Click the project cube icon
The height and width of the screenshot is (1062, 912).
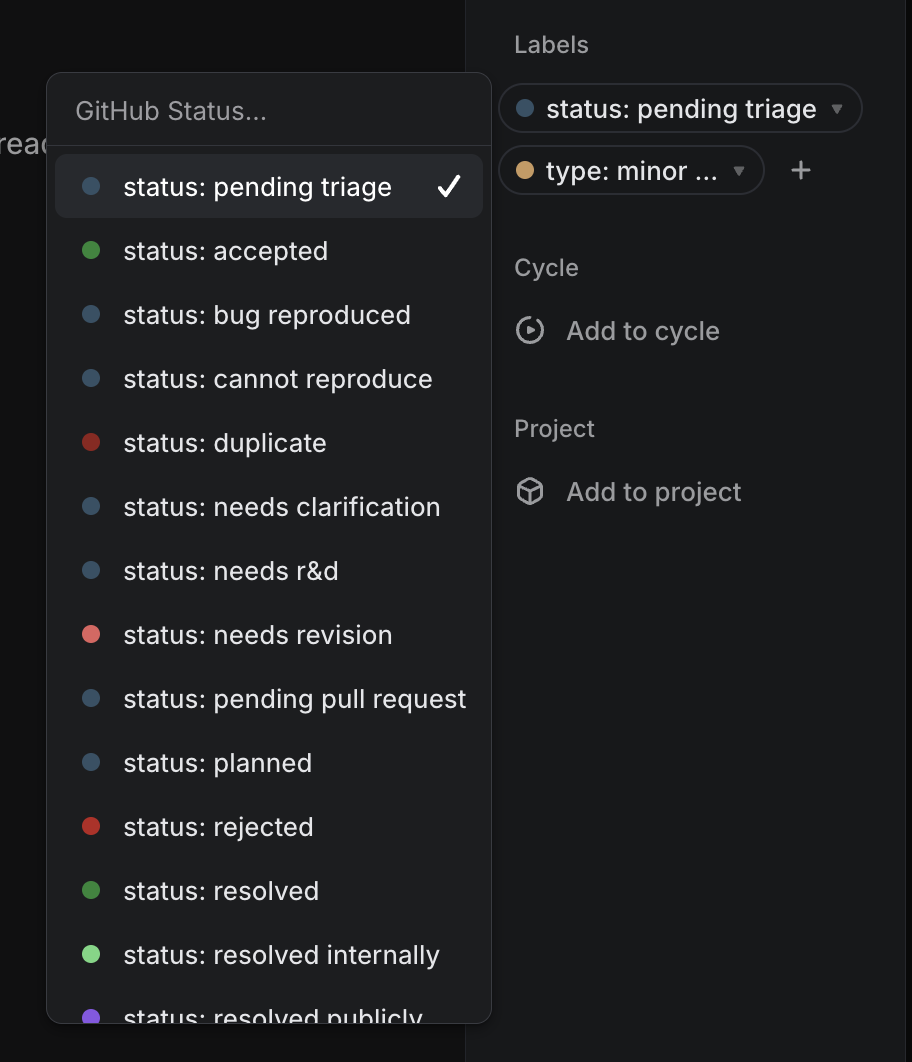coord(529,491)
